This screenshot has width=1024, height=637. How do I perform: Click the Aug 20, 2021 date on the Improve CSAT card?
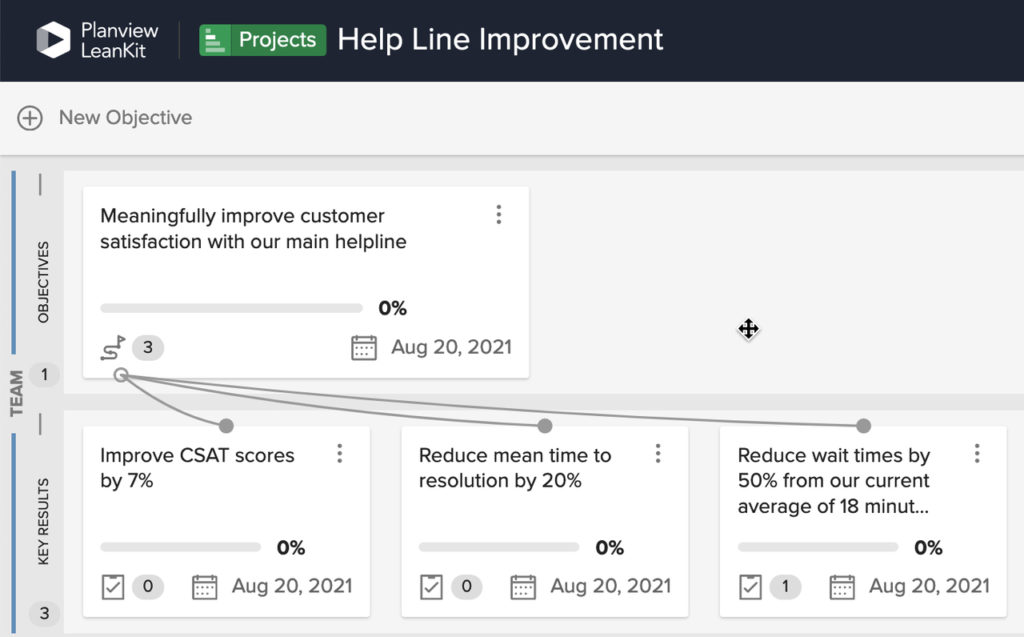pos(292,586)
